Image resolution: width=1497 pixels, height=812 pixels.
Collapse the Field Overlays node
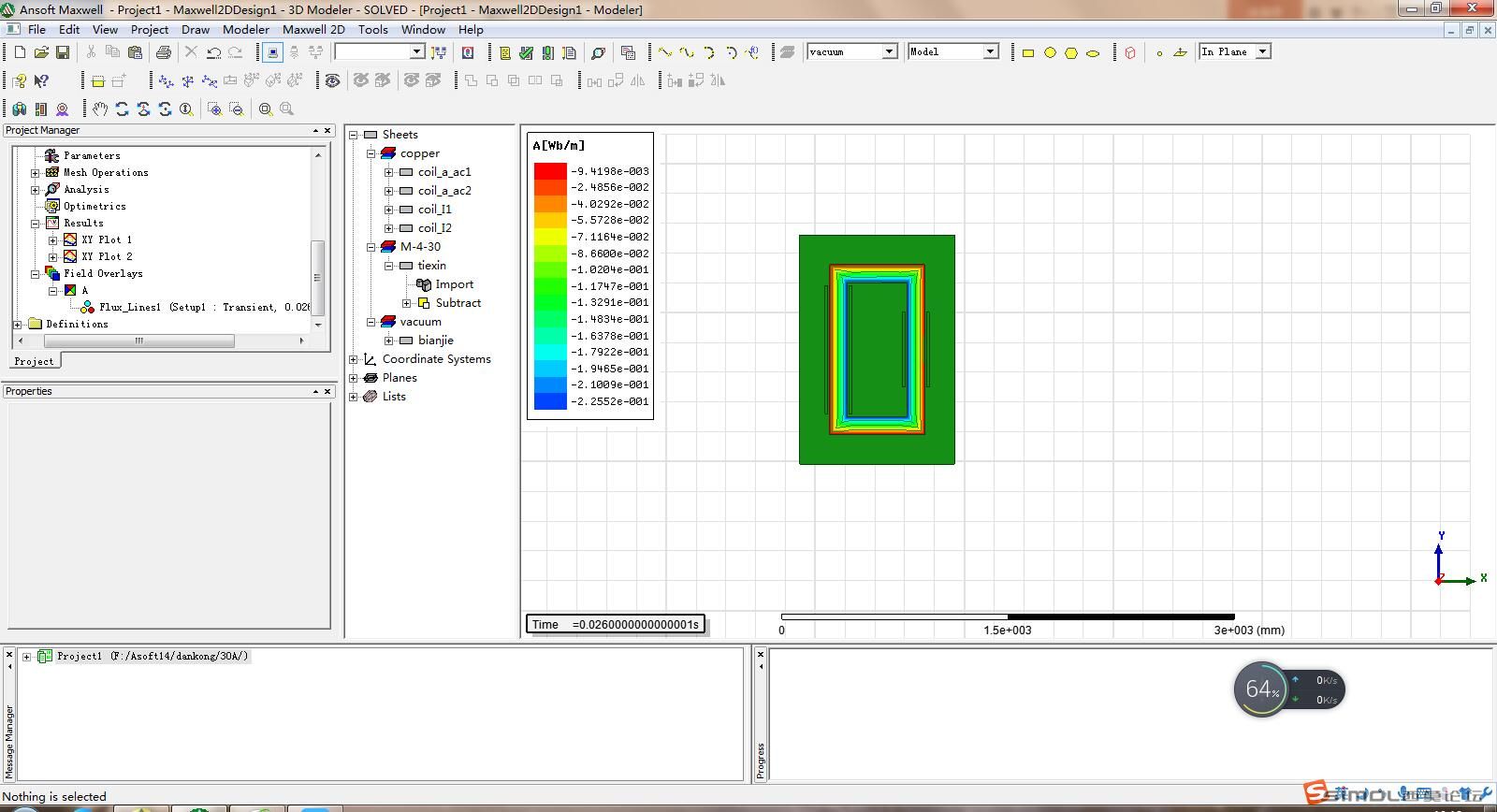(x=36, y=274)
